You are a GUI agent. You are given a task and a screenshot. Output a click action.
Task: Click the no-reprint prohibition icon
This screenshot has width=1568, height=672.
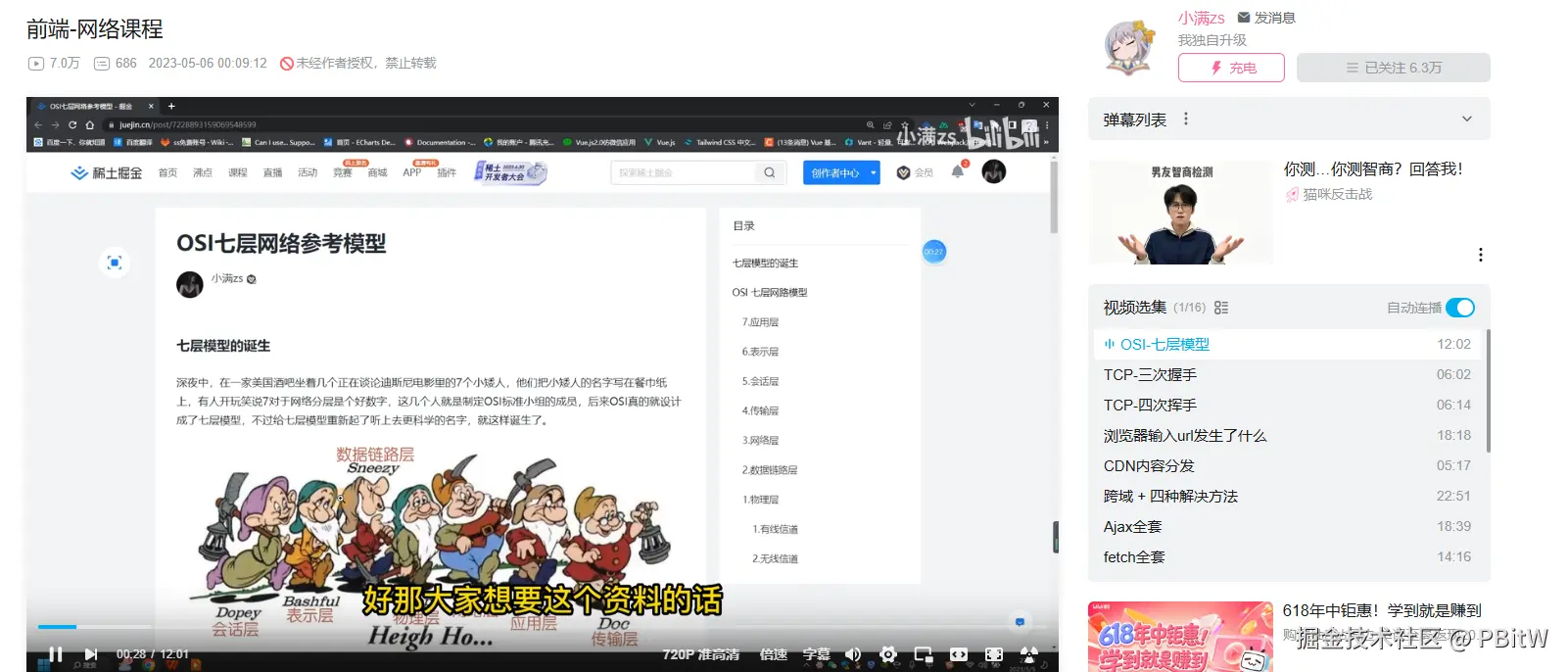[x=287, y=64]
